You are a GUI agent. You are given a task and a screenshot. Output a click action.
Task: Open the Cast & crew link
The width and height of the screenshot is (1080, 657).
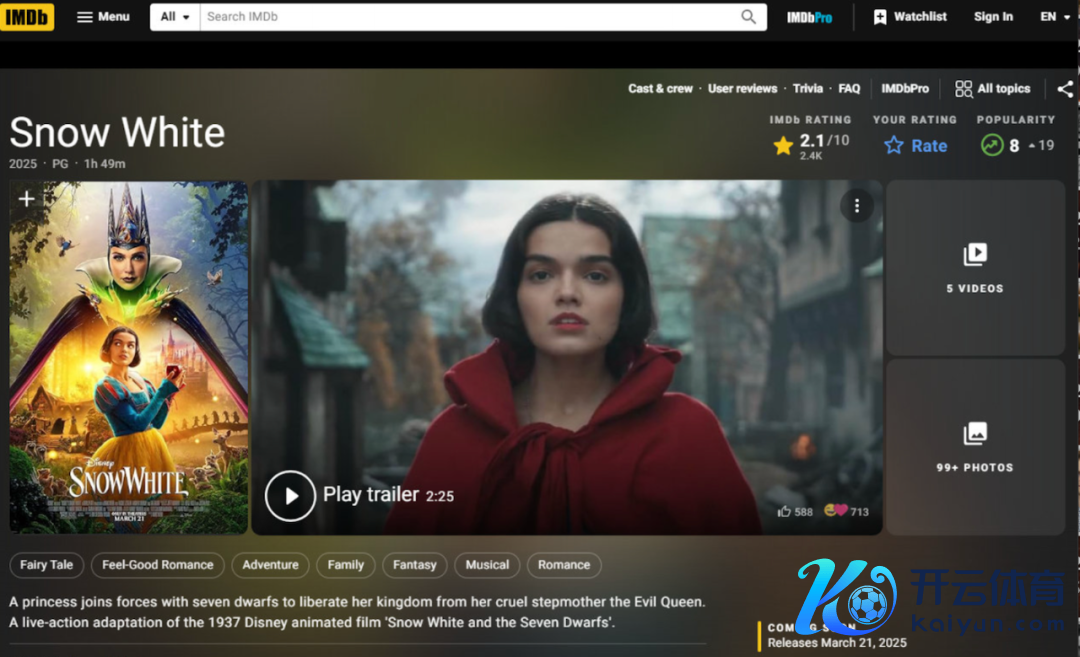(x=660, y=89)
